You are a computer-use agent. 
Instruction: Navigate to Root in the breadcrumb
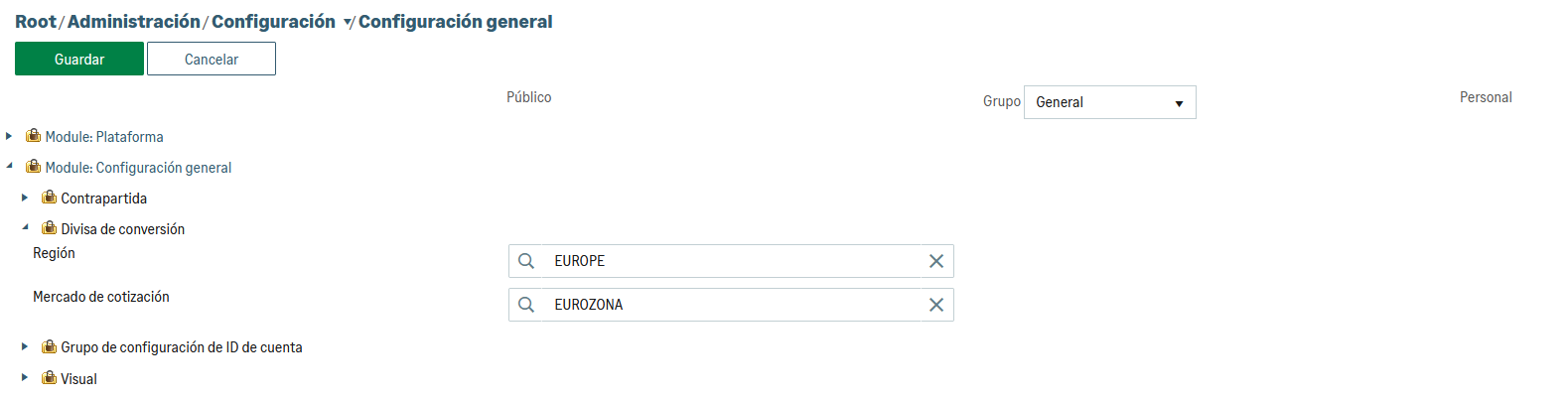[36, 22]
